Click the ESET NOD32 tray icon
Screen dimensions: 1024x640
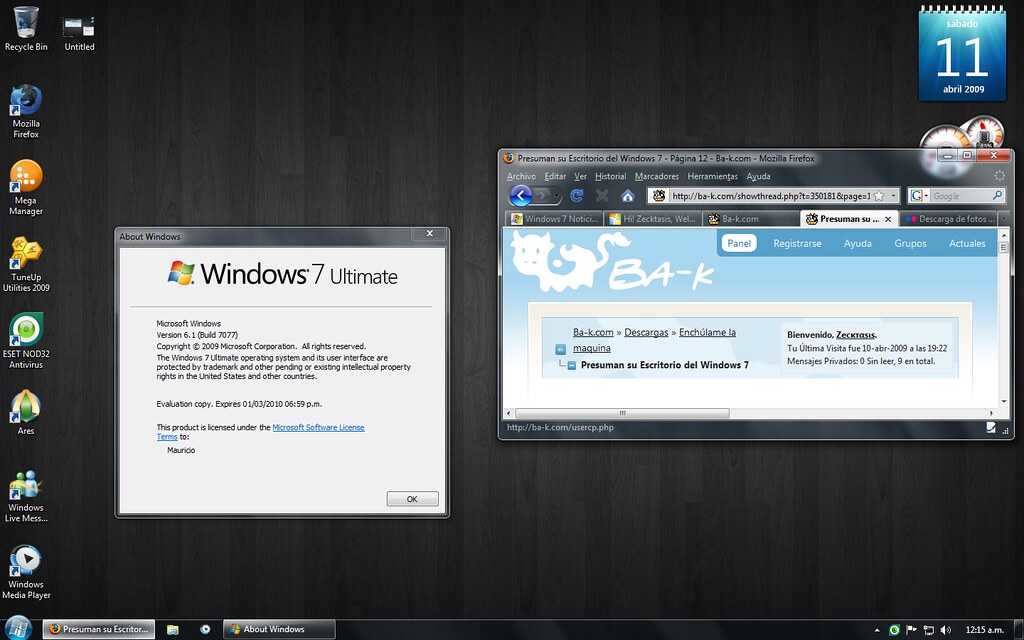coord(894,630)
